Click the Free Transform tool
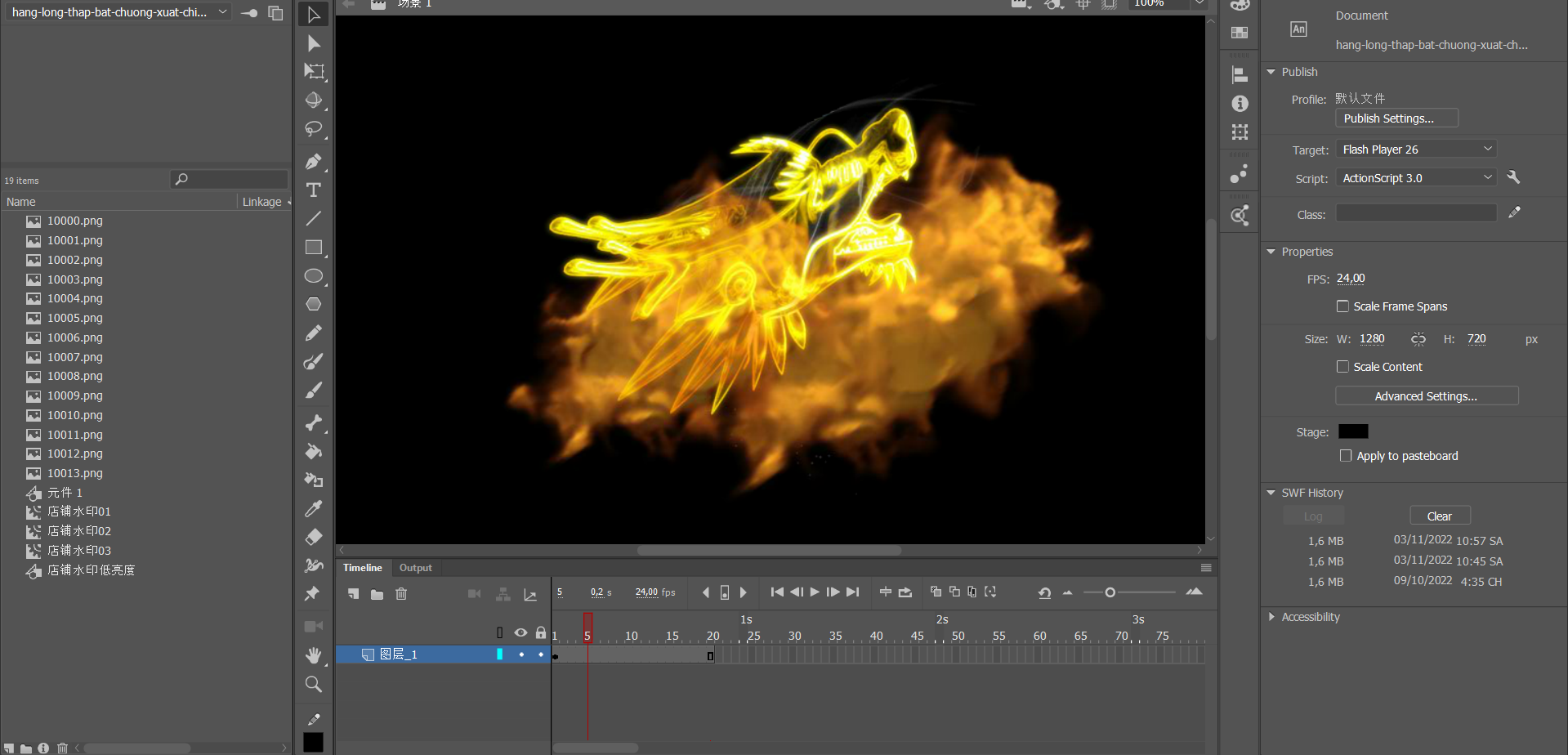Screen dimensions: 1568x755 pos(313,71)
